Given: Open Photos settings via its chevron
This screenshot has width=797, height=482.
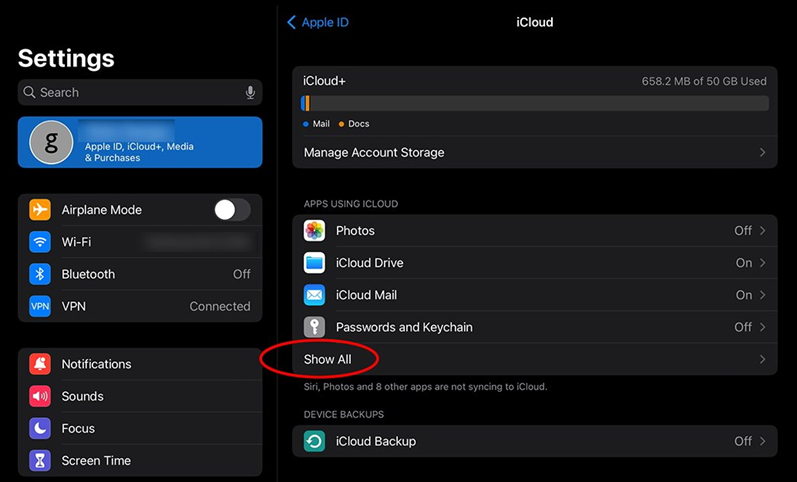Looking at the screenshot, I should click(762, 230).
